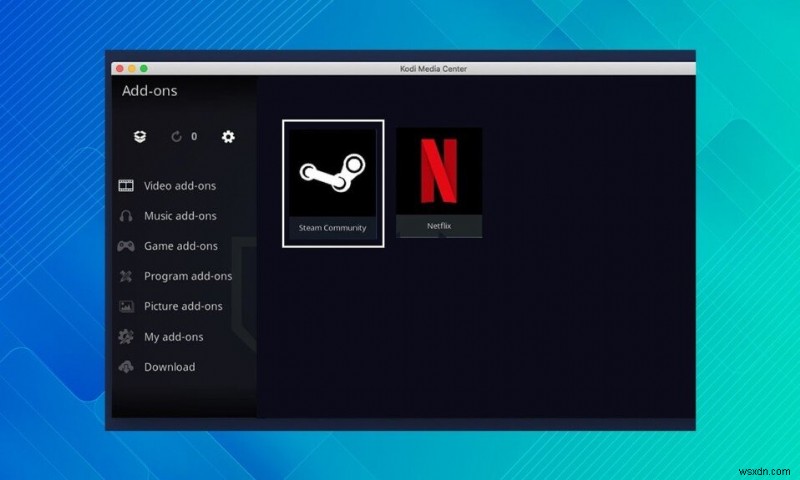Viewport: 800px width, 480px height.
Task: Maximize Kodi with the green button
Action: 144,68
